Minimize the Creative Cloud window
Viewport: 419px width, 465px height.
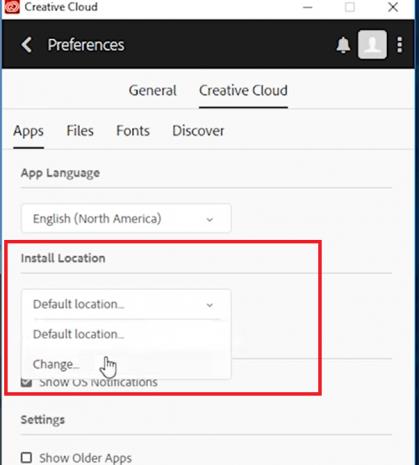click(x=307, y=7)
